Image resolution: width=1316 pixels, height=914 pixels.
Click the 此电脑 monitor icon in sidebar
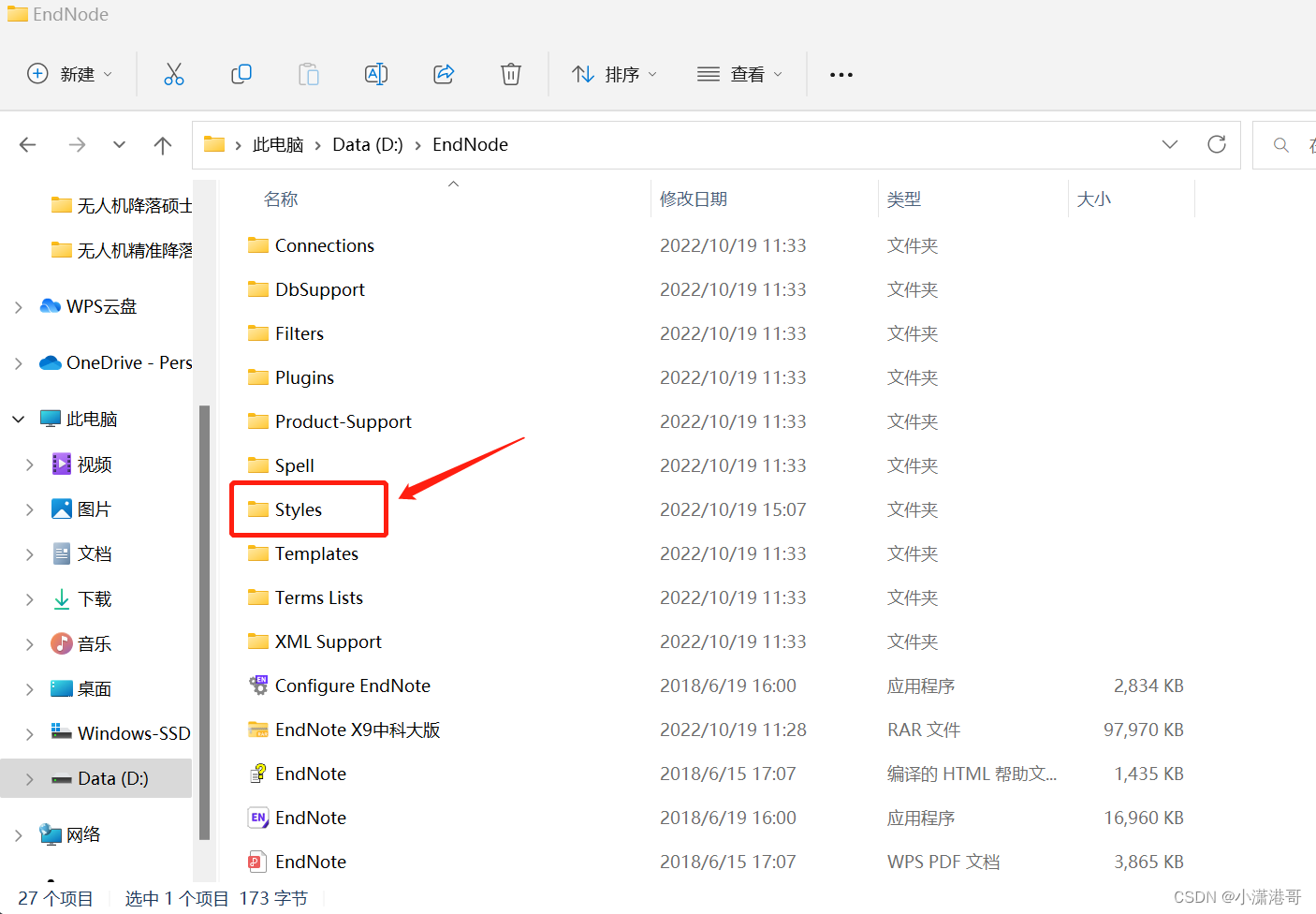point(51,419)
